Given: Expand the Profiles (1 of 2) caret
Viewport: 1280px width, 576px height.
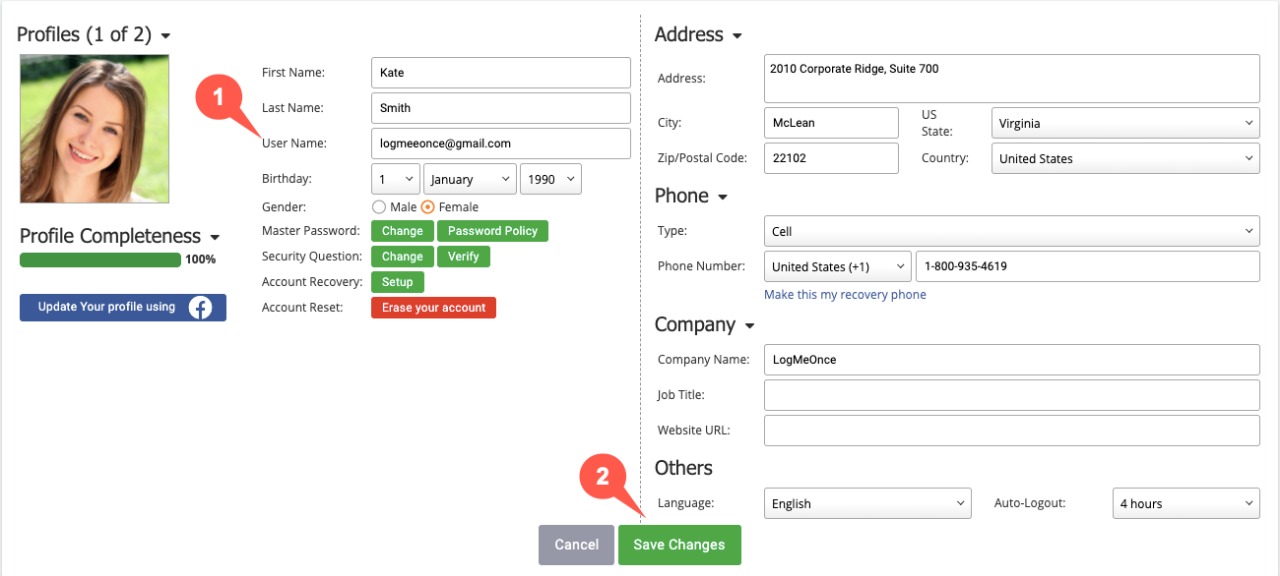Looking at the screenshot, I should tap(166, 36).
